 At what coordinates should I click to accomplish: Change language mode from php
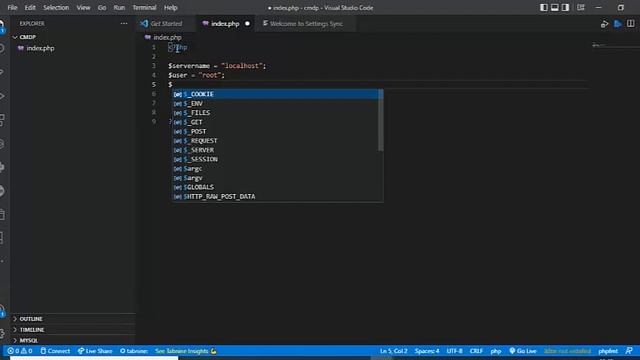click(496, 351)
